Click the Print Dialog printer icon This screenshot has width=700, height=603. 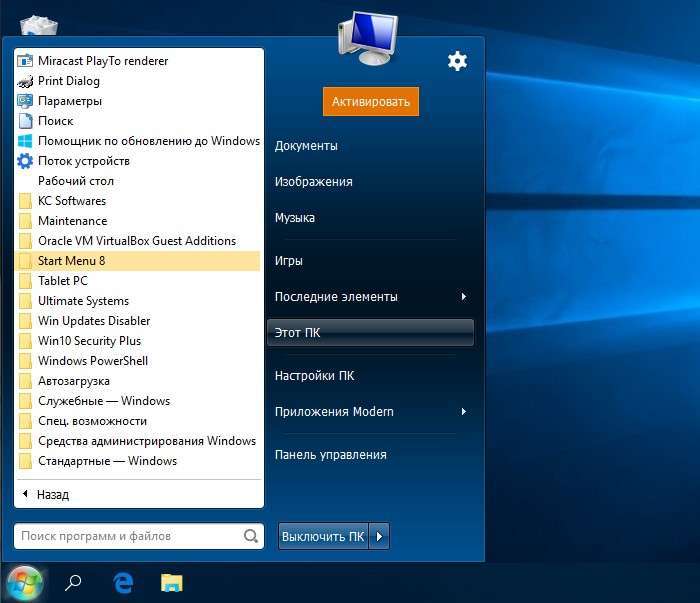25,81
